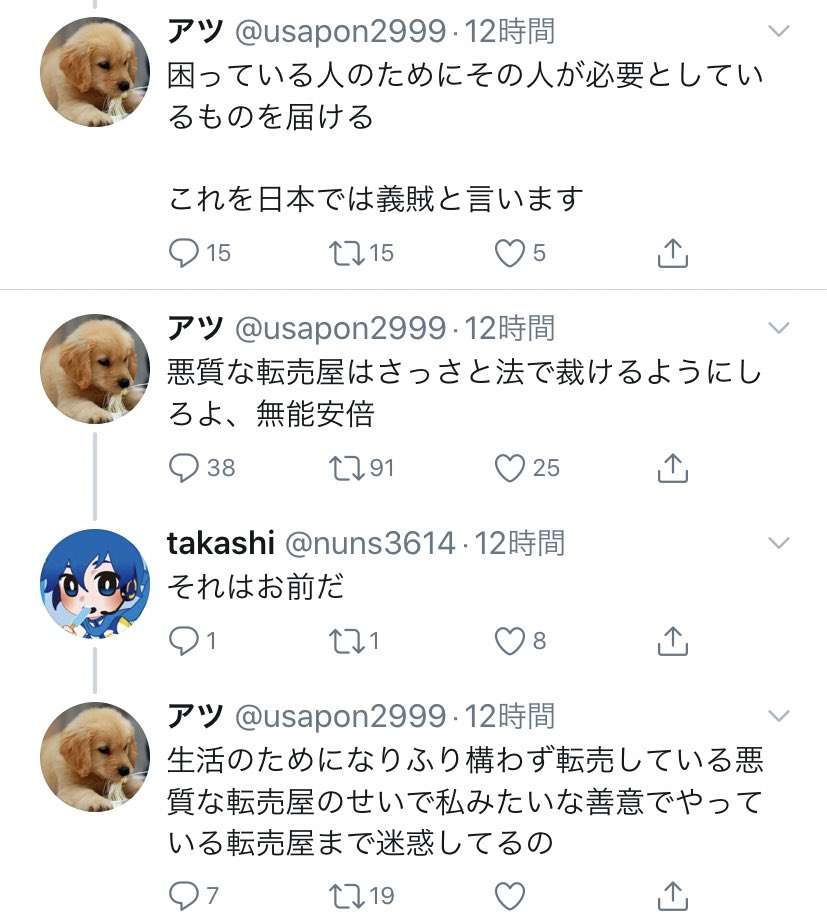This screenshot has height=923, width=827.
Task: Share the 義賊 tweet
Action: point(673,253)
